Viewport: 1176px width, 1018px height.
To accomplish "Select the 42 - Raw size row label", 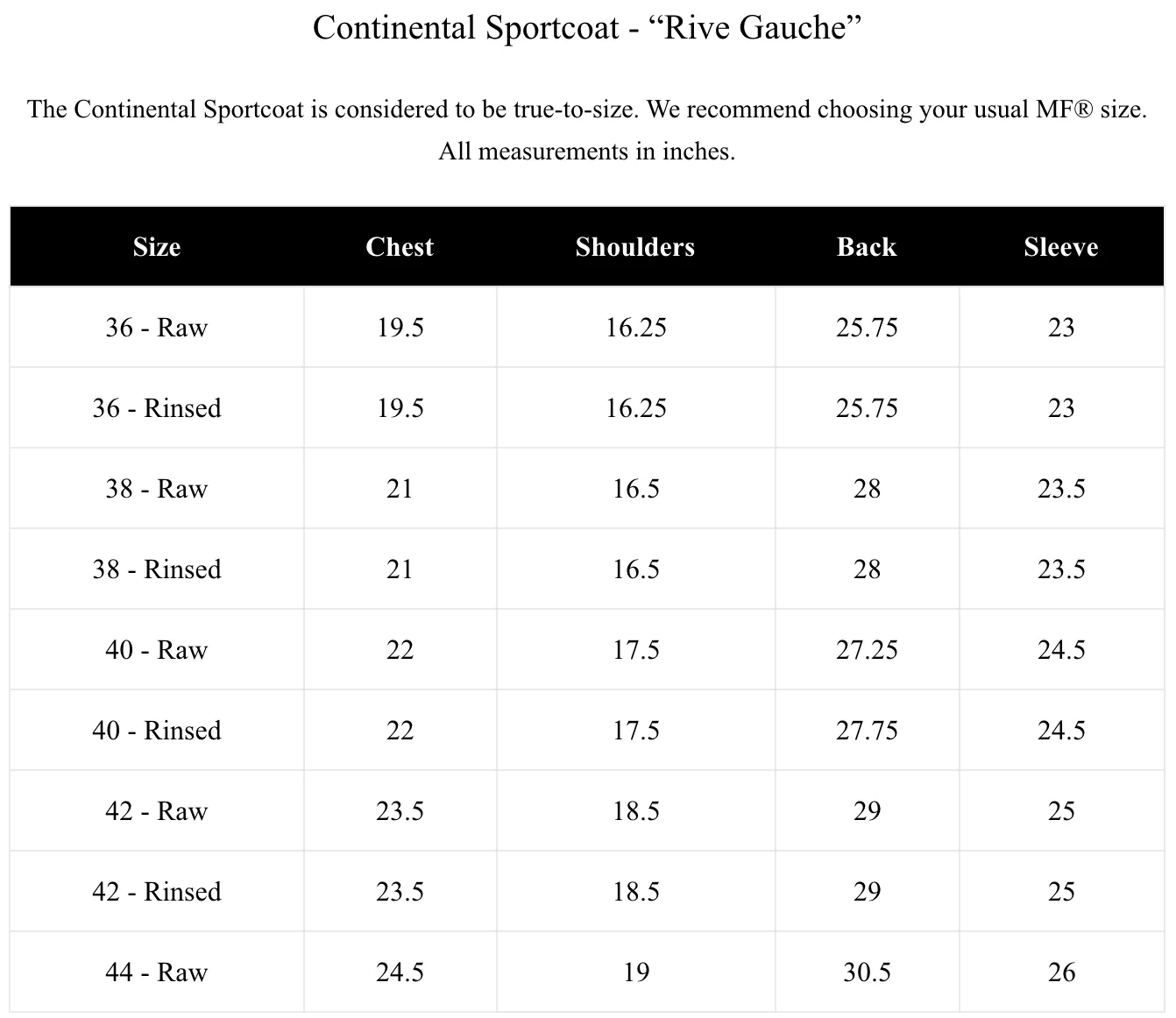I will point(157,811).
